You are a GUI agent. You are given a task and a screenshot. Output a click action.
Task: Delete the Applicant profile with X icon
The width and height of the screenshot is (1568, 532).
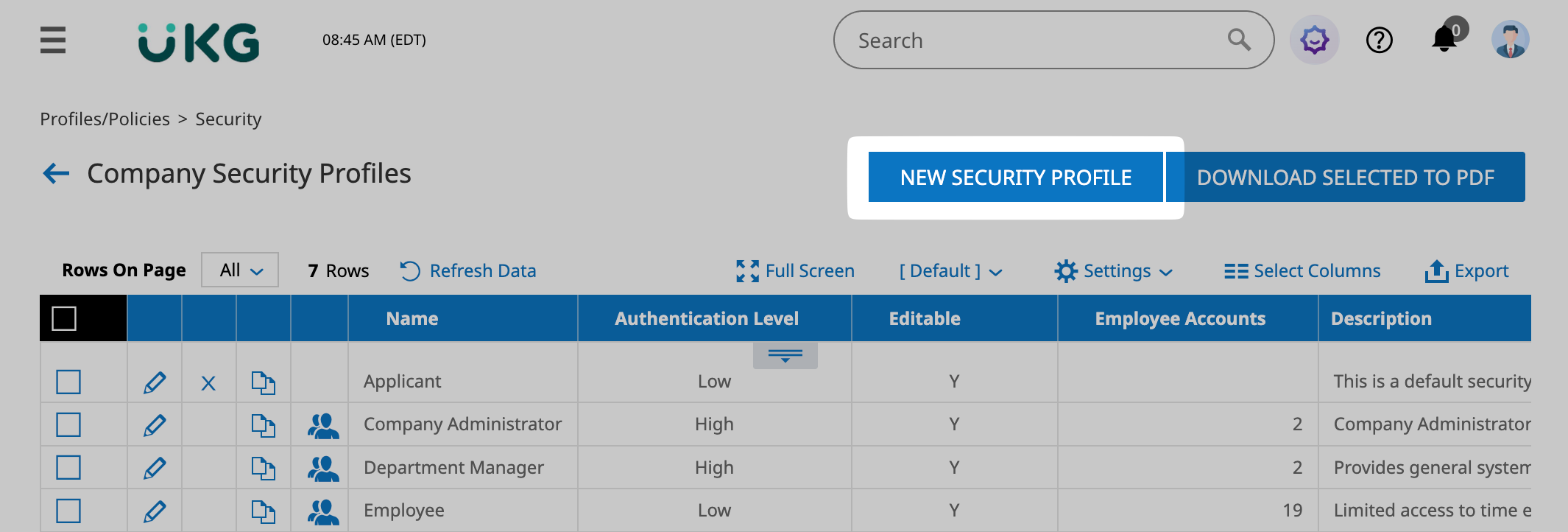208,383
